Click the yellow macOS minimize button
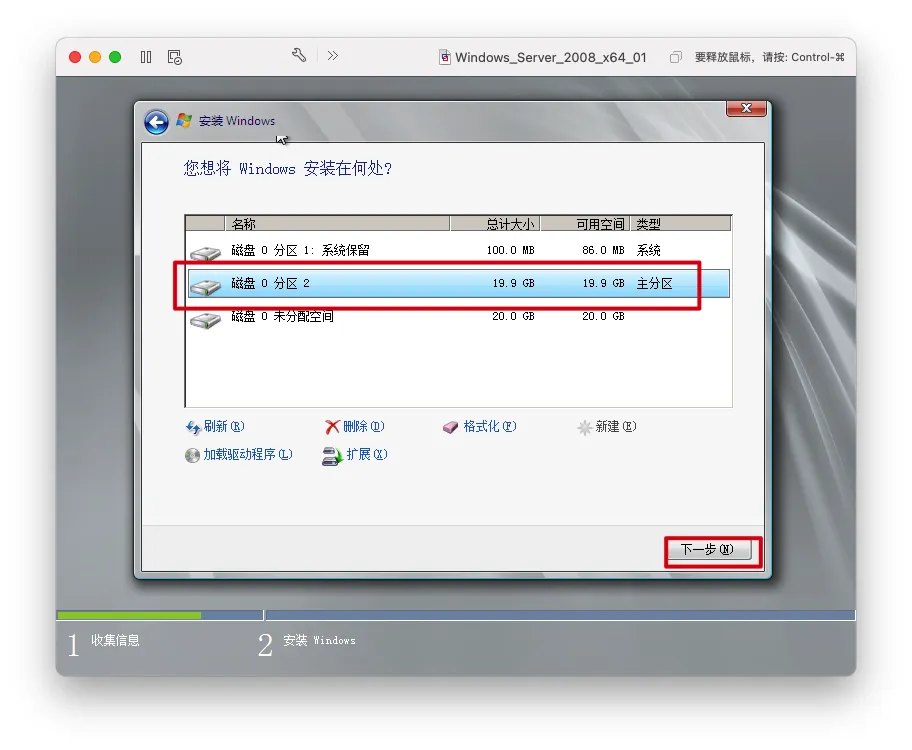 tap(95, 57)
